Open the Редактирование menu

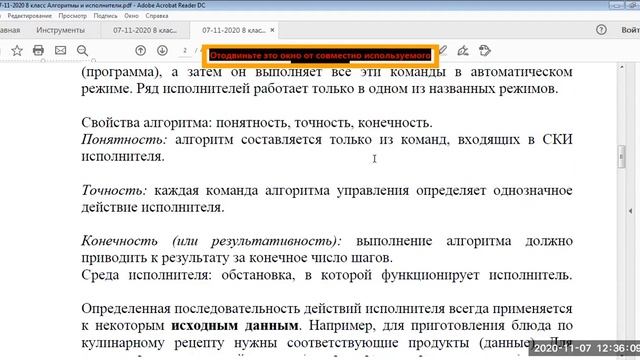coord(29,16)
